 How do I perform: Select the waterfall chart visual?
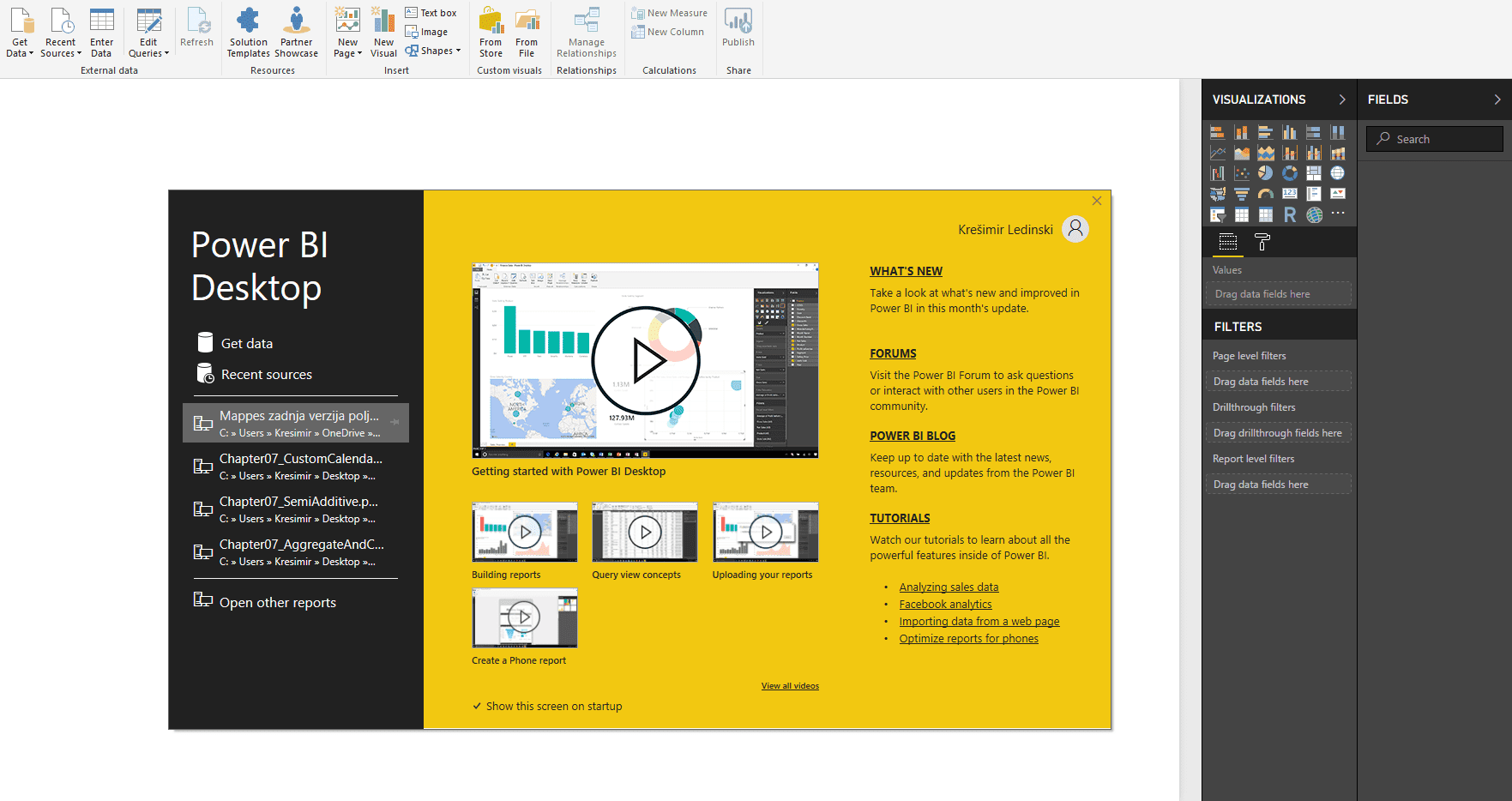1217,173
